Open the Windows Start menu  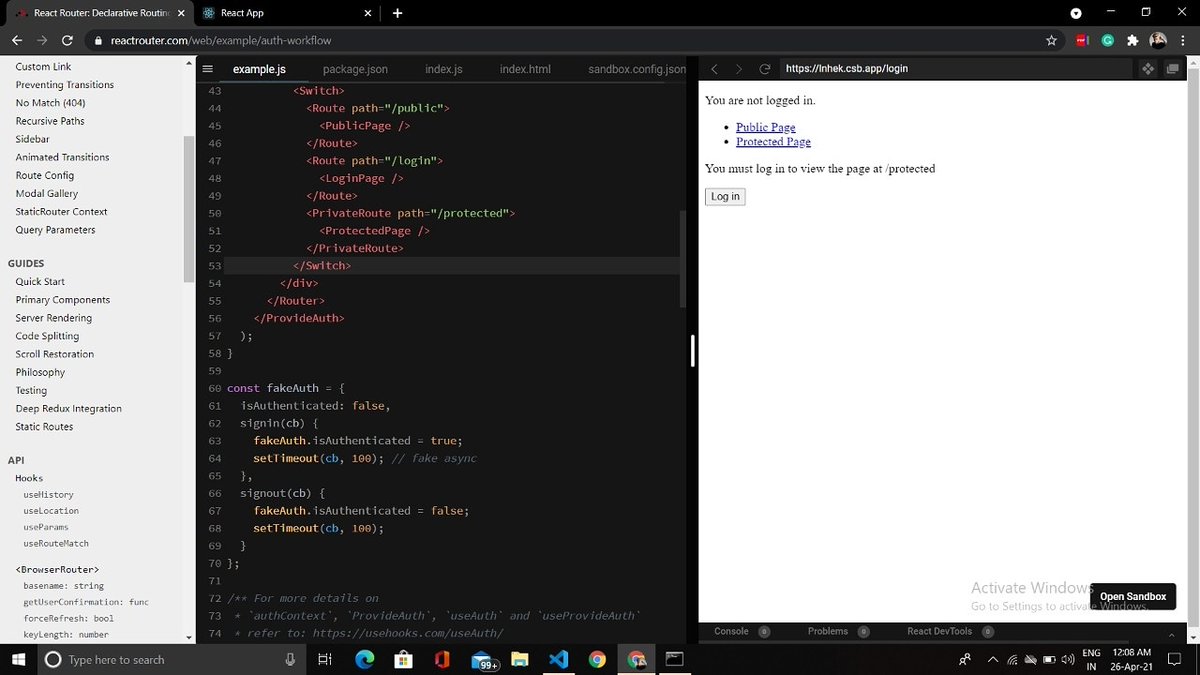pos(18,659)
